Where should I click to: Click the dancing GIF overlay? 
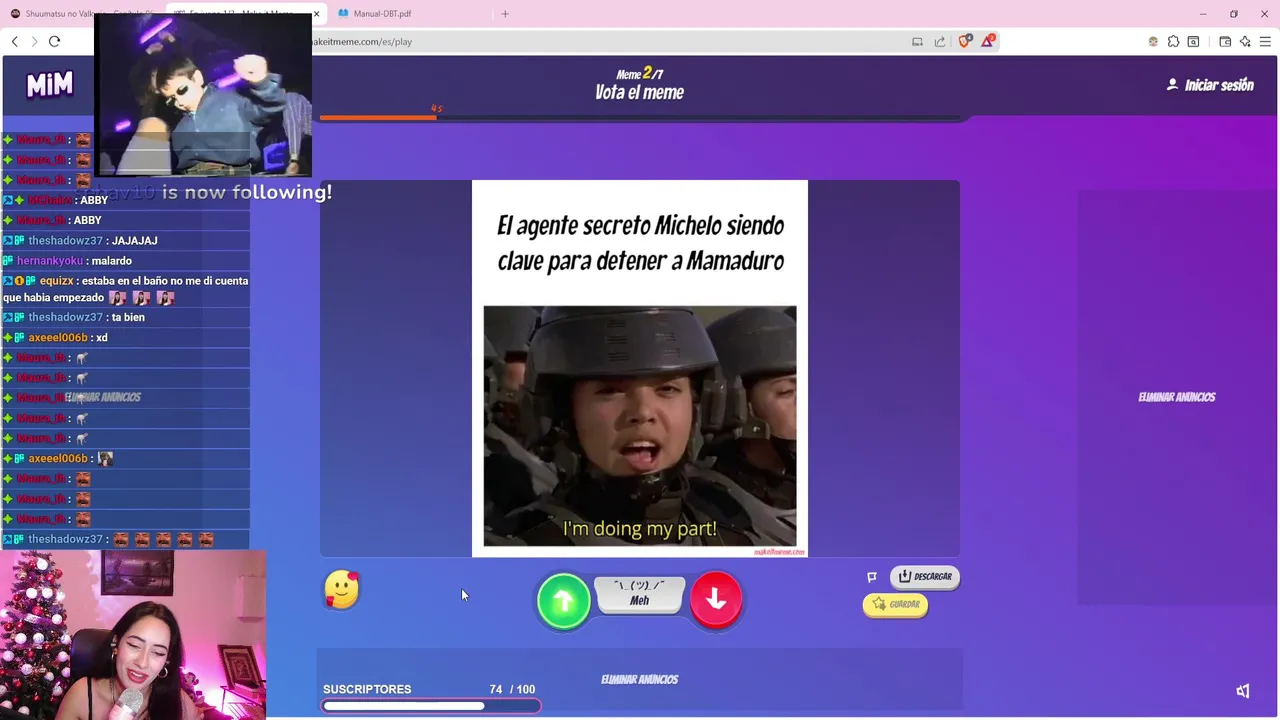click(x=203, y=95)
